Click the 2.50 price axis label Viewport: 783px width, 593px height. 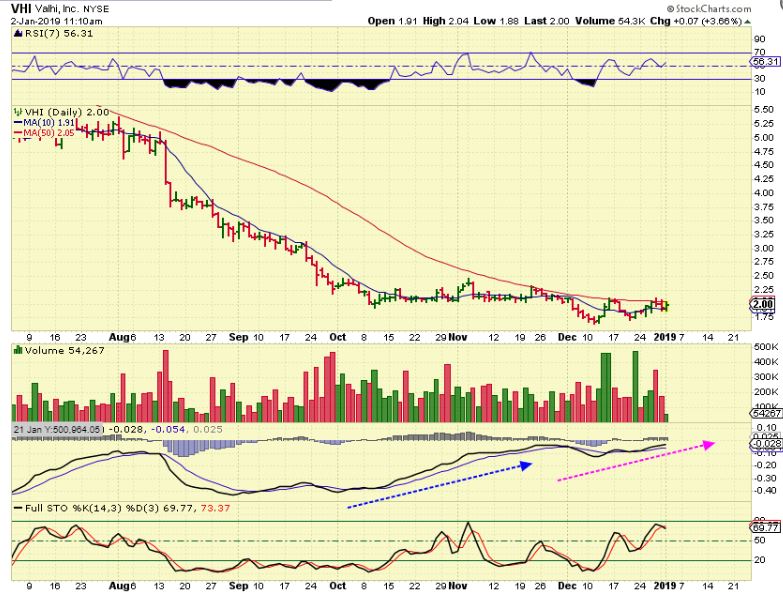click(x=765, y=276)
